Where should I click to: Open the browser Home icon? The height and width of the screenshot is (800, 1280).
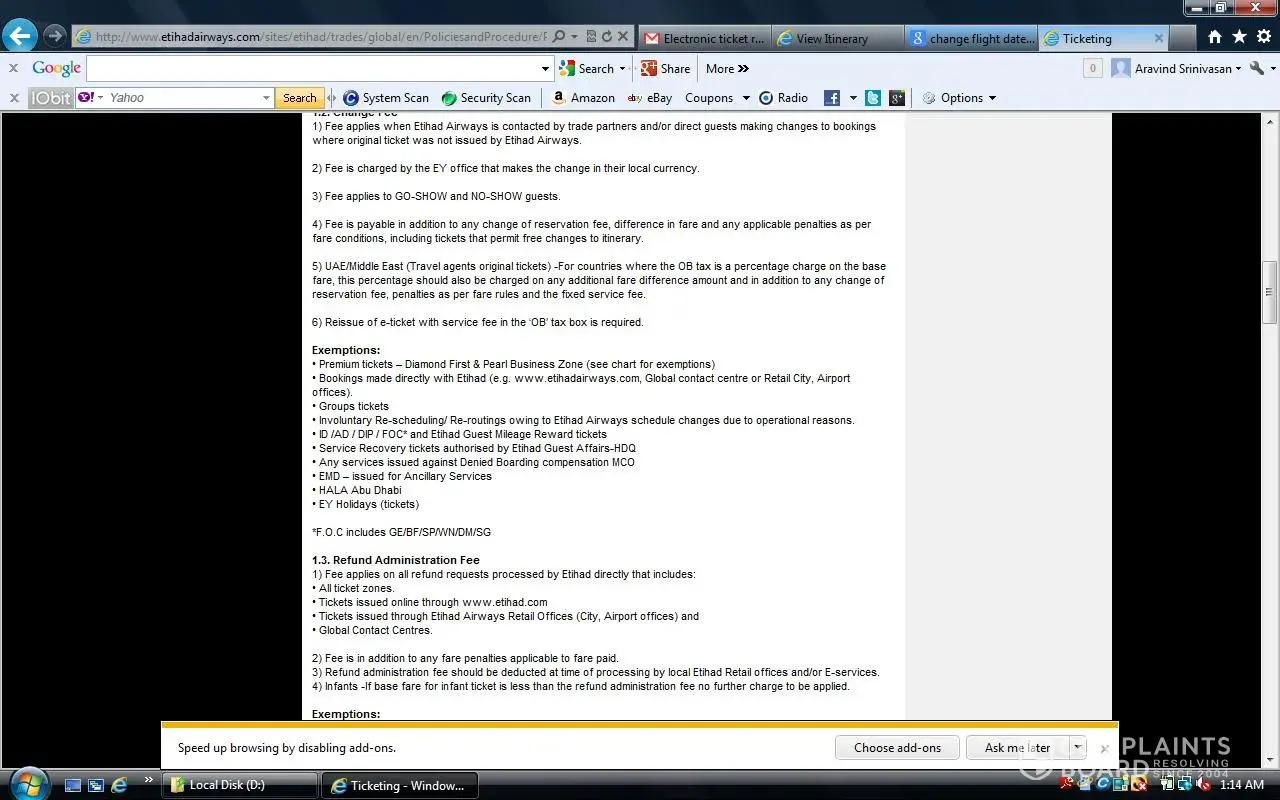(1214, 37)
